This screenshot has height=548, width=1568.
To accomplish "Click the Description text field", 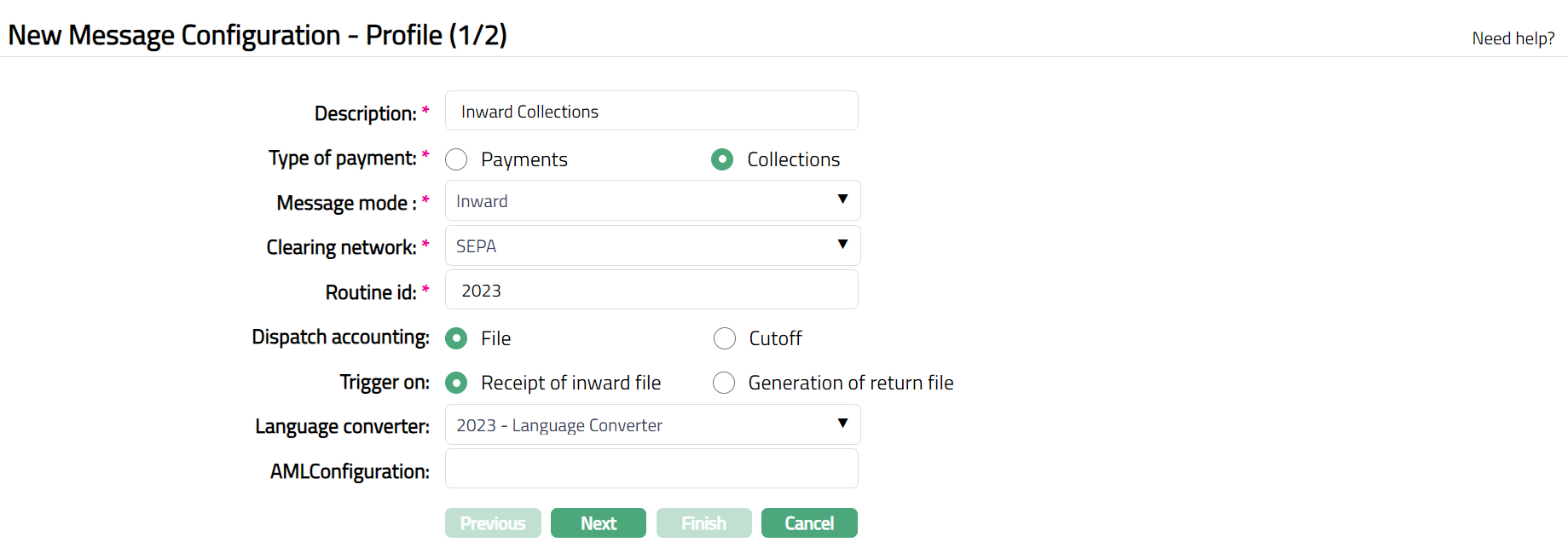I will 651,112.
